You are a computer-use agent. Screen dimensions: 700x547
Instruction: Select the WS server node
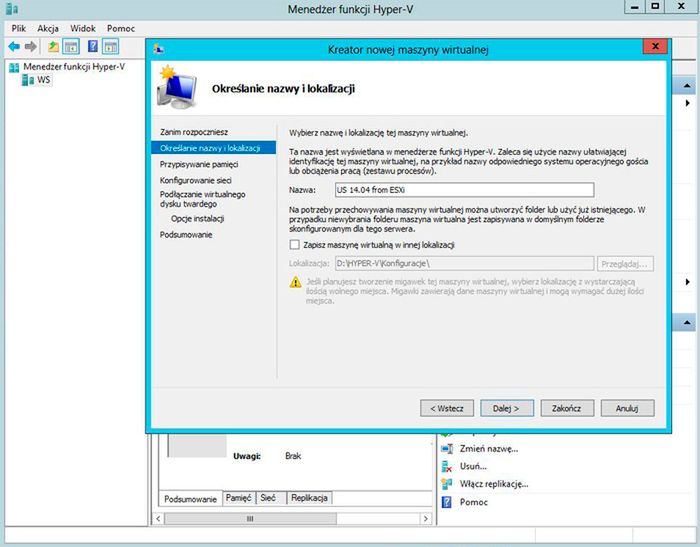coord(43,80)
